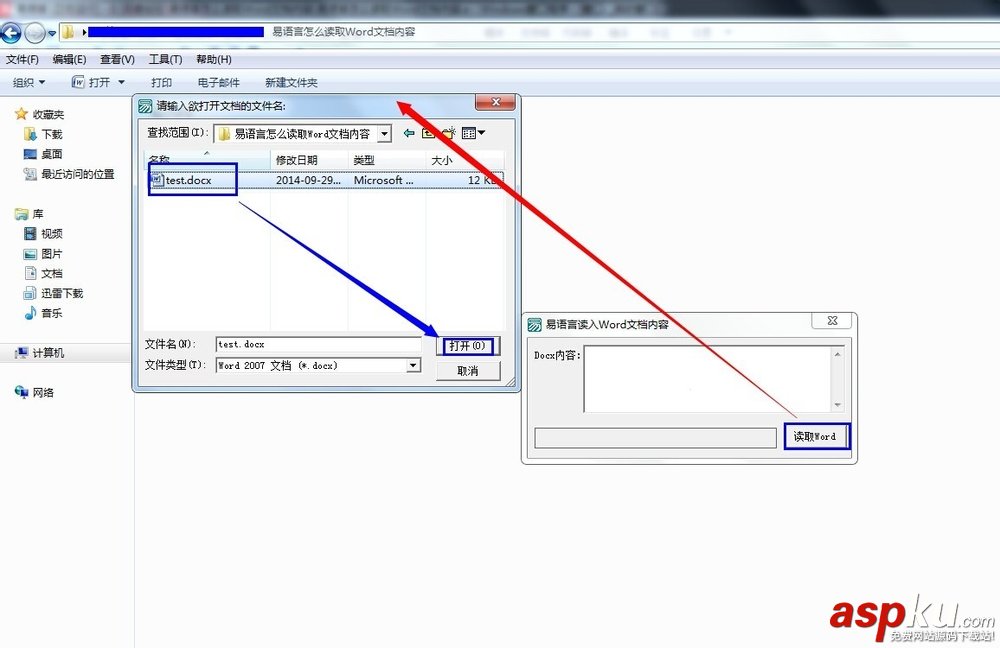Select test.docx in the file list
Screen dimensions: 1000x648
pyautogui.click(x=188, y=180)
